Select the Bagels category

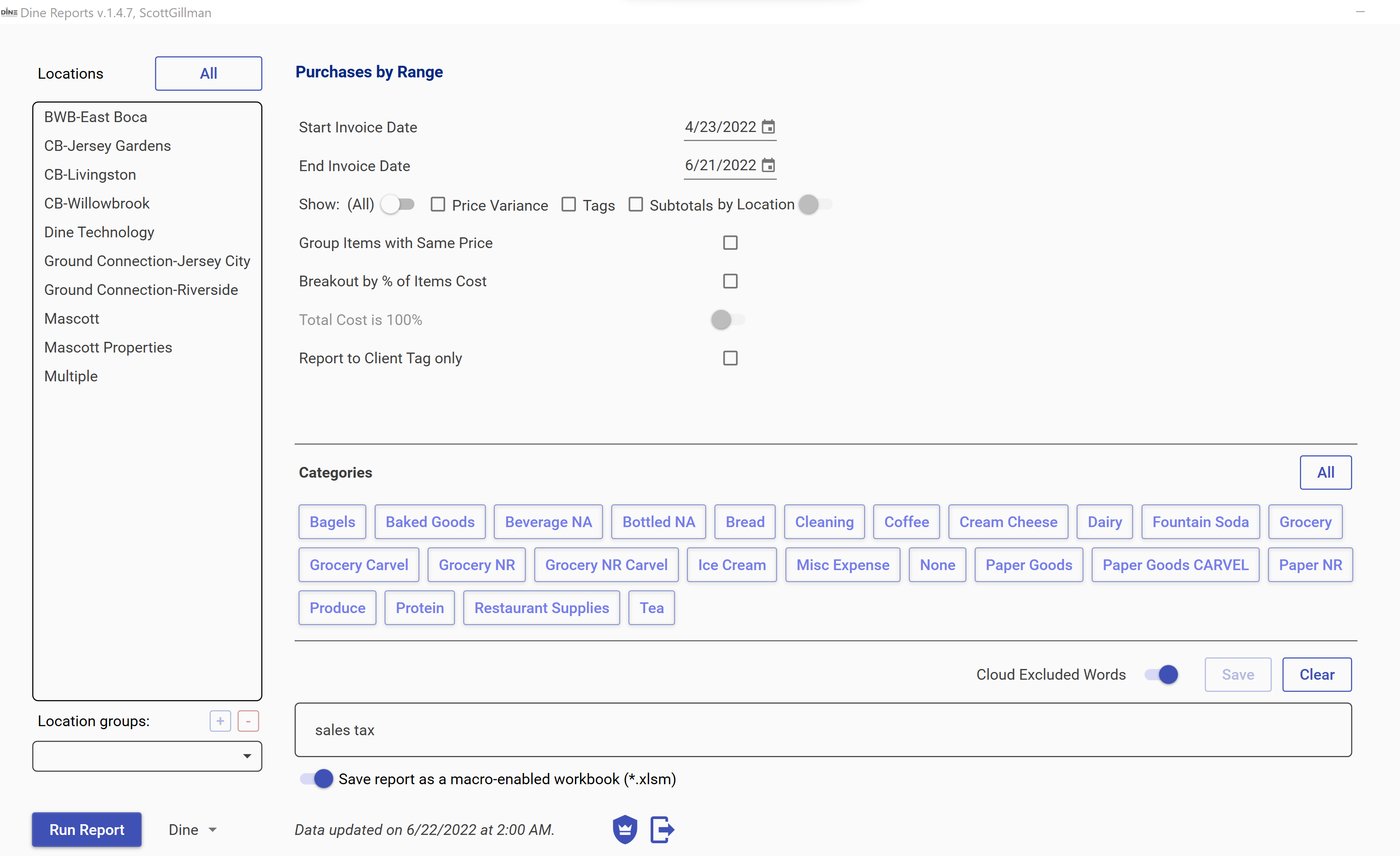tap(332, 522)
